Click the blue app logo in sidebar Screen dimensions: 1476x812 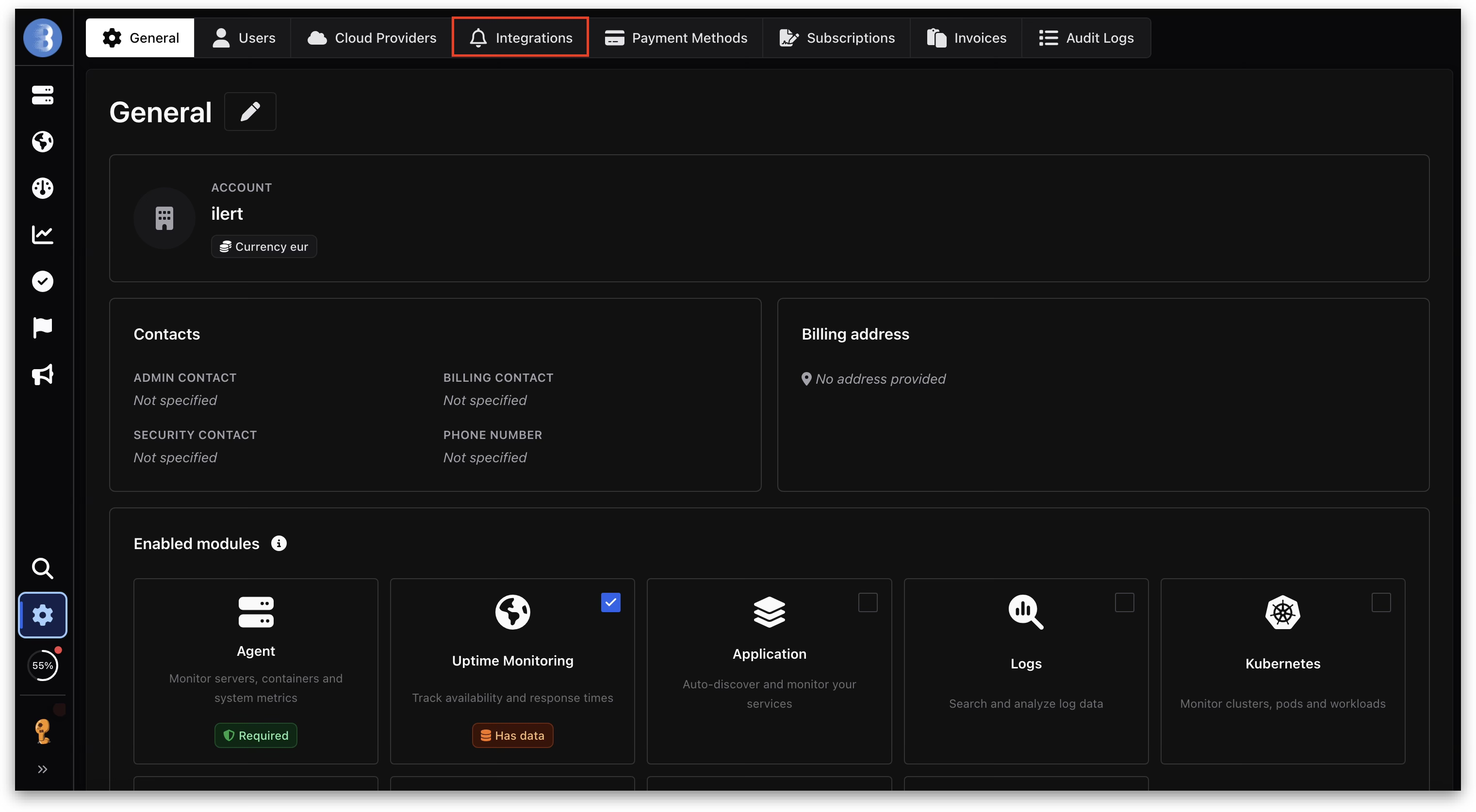click(42, 38)
